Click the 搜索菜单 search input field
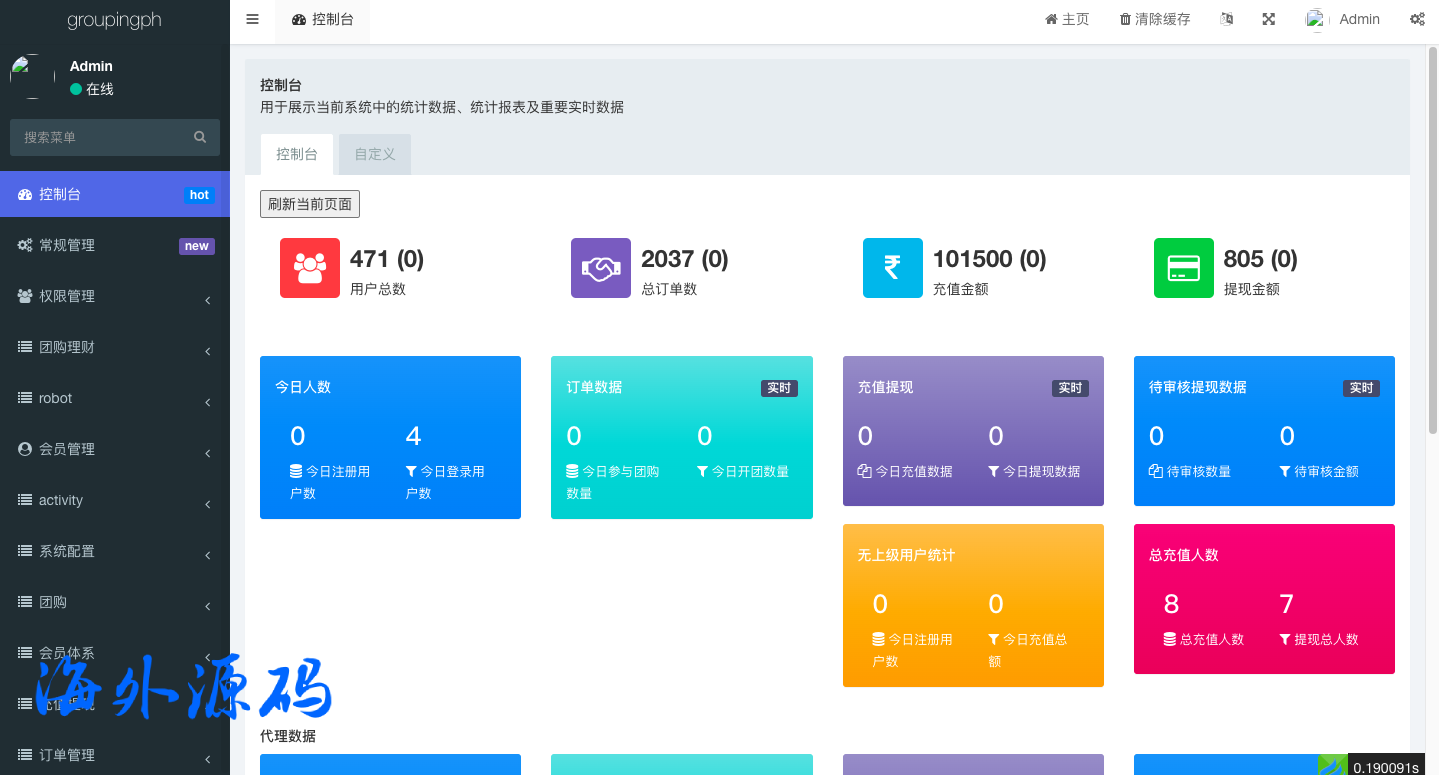 point(100,137)
